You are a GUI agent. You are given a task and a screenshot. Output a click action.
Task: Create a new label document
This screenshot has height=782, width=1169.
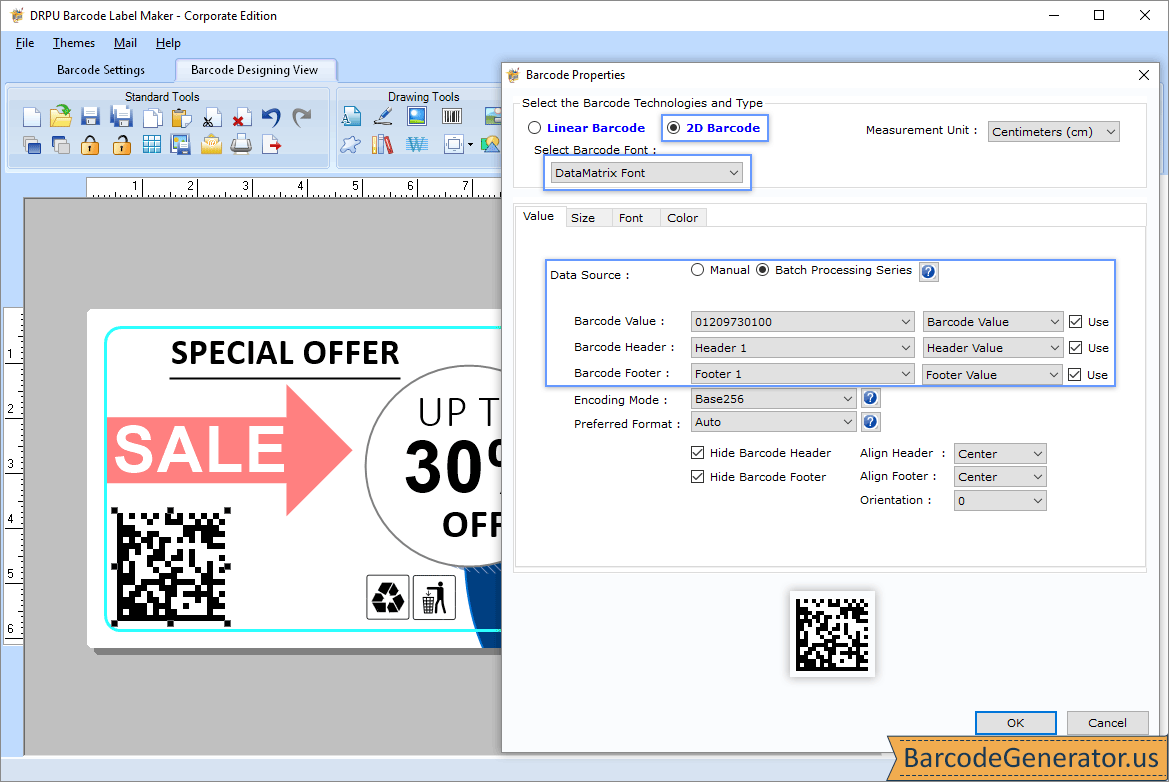(x=31, y=117)
